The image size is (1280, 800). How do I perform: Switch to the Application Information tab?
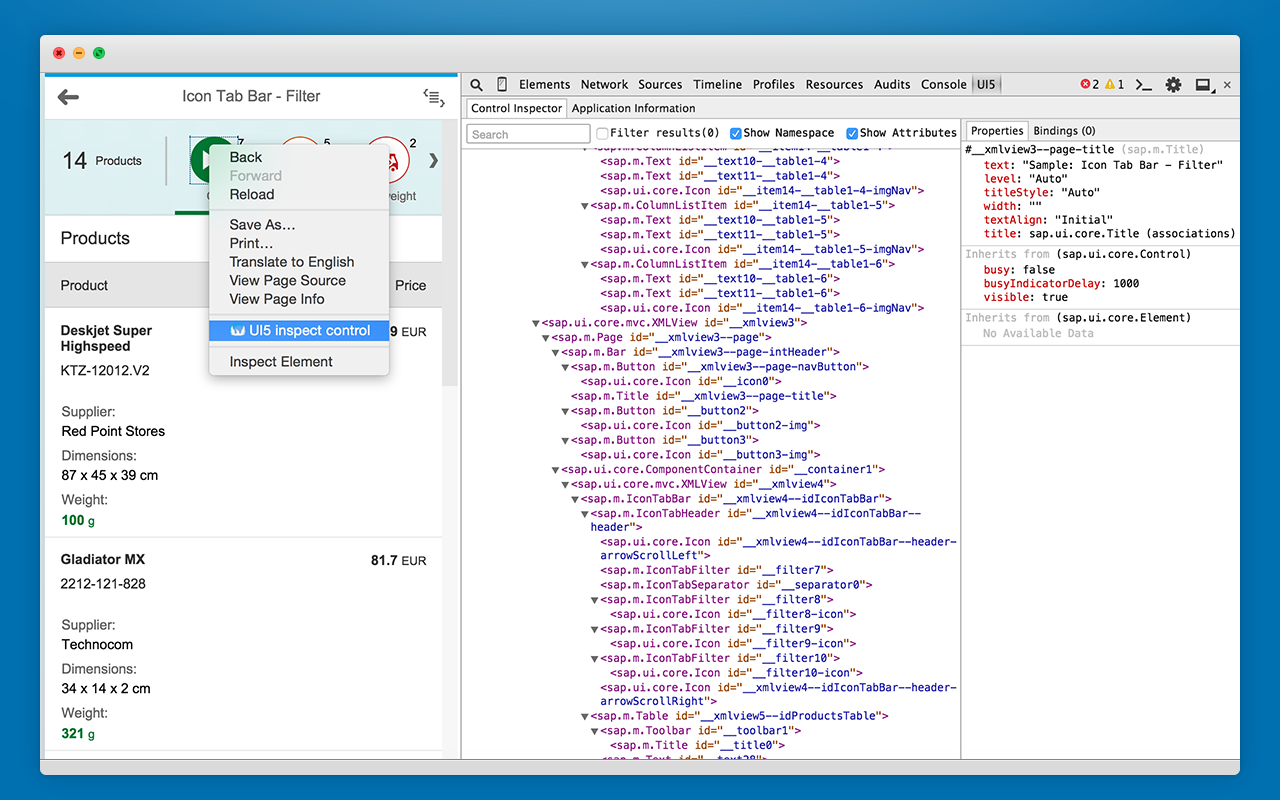634,108
